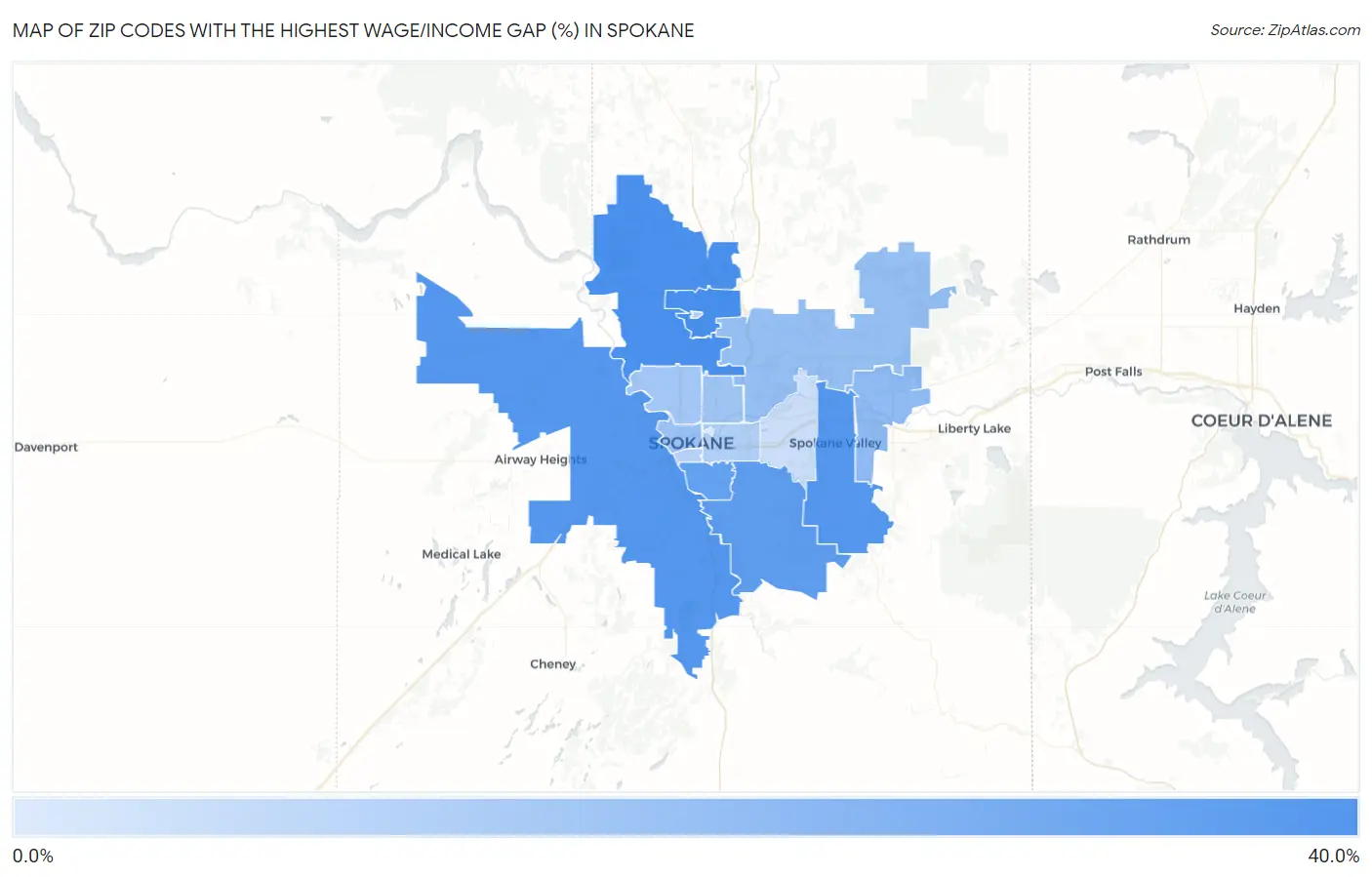Click the COEUR D'ALENE city label

coord(1261,420)
